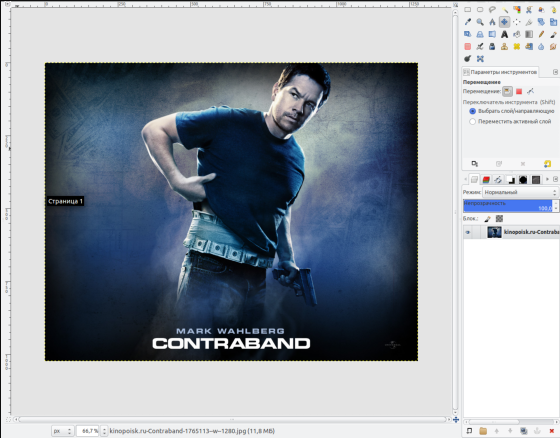Image resolution: width=560 pixels, height=438 pixels.
Task: Switch to the Layers tab
Action: [474, 179]
